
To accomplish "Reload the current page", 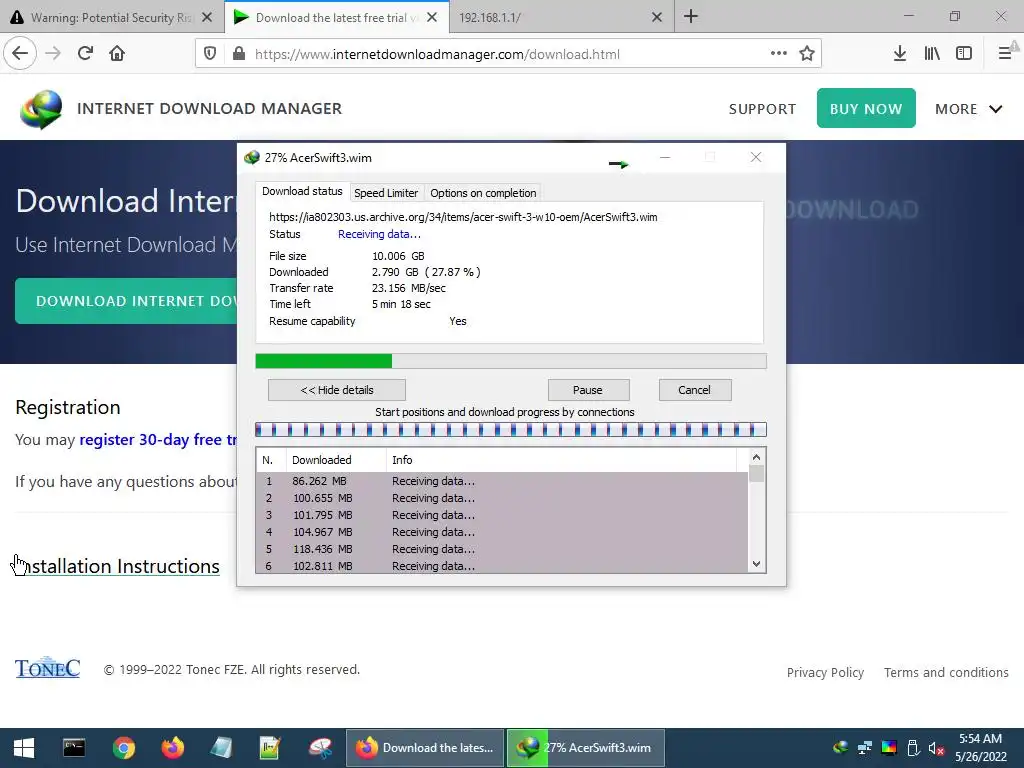I will 85,53.
